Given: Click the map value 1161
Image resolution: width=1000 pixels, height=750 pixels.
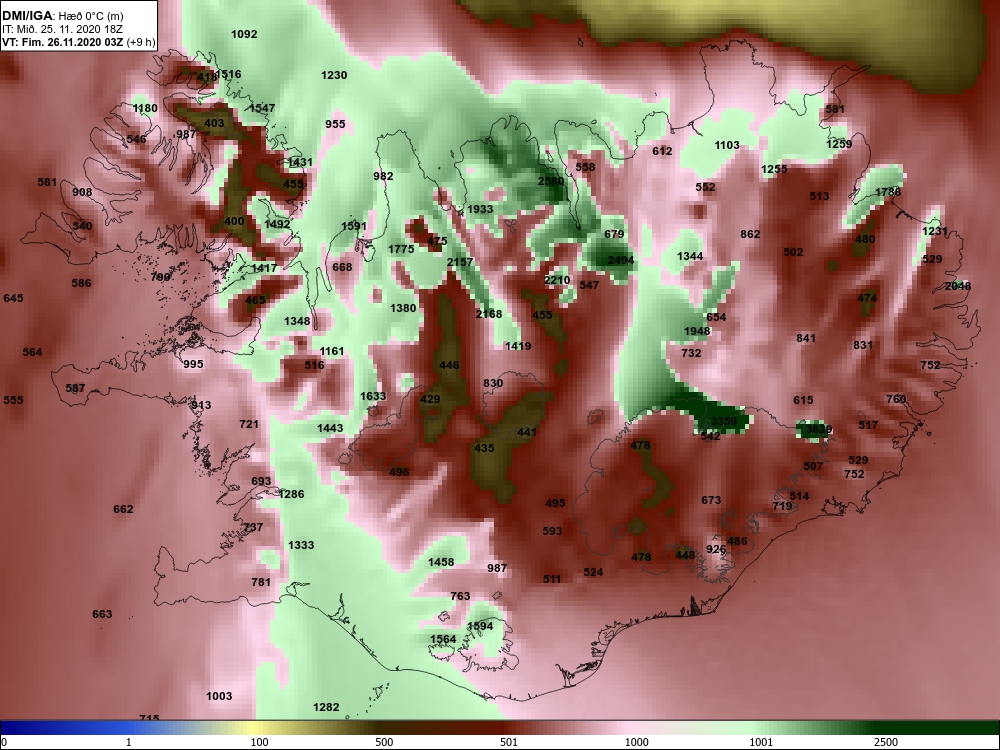Looking at the screenshot, I should point(332,351).
